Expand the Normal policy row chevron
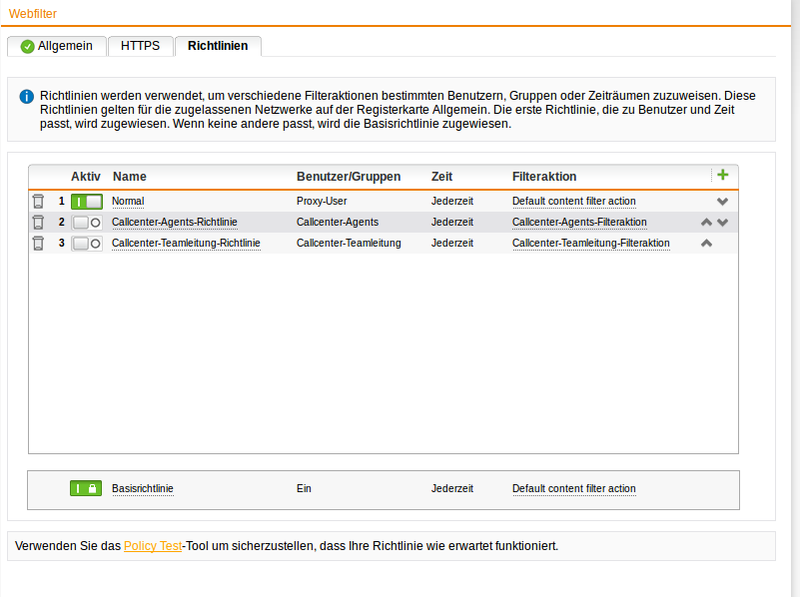 click(722, 201)
